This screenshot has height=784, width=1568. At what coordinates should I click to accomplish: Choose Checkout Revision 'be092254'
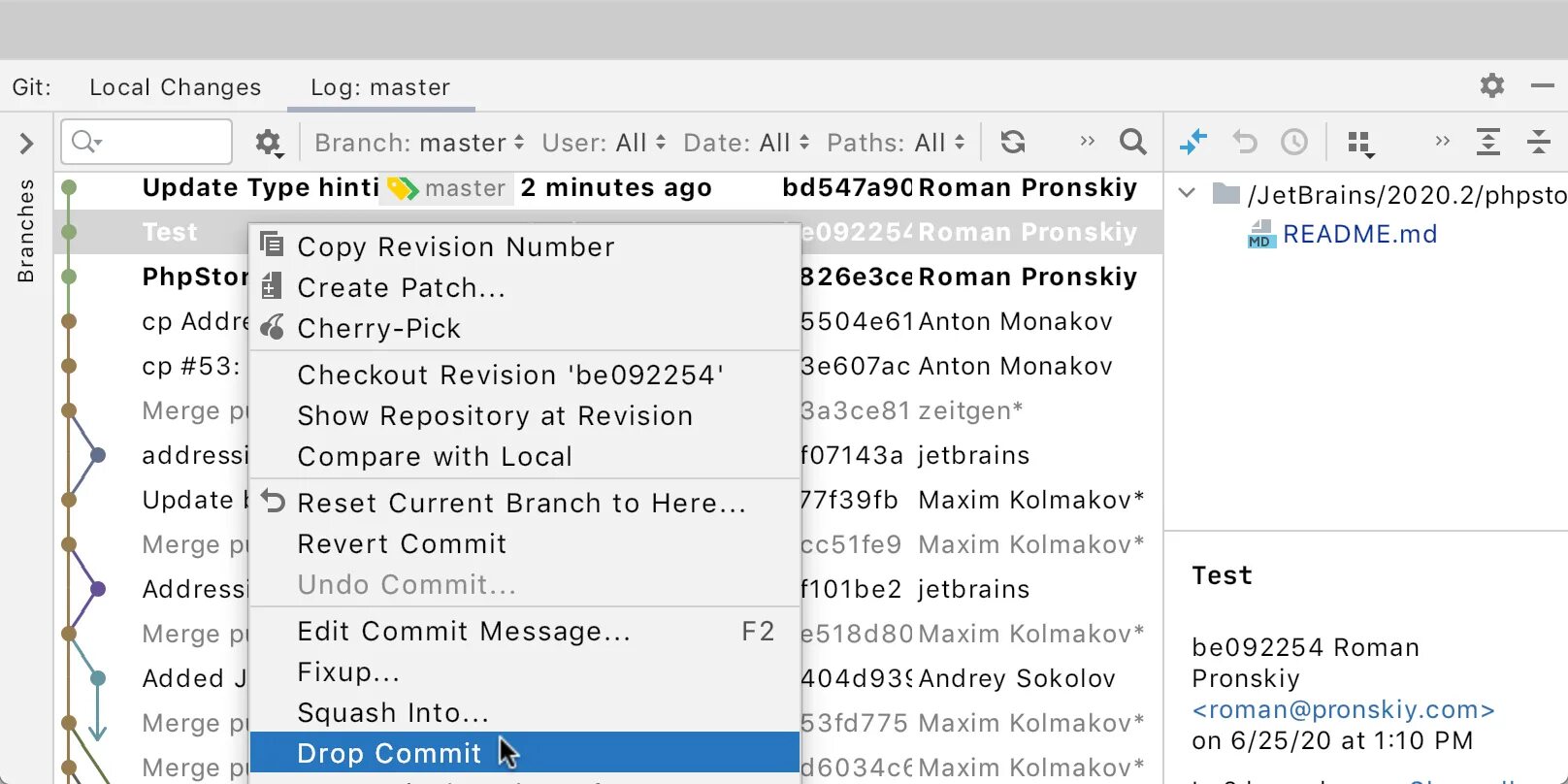pyautogui.click(x=525, y=375)
